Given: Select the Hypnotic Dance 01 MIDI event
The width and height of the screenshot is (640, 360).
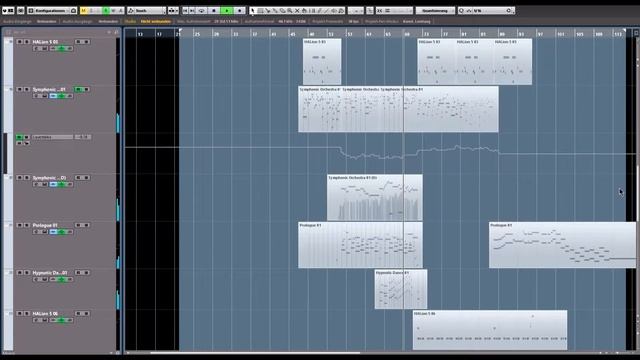Looking at the screenshot, I should 401,289.
